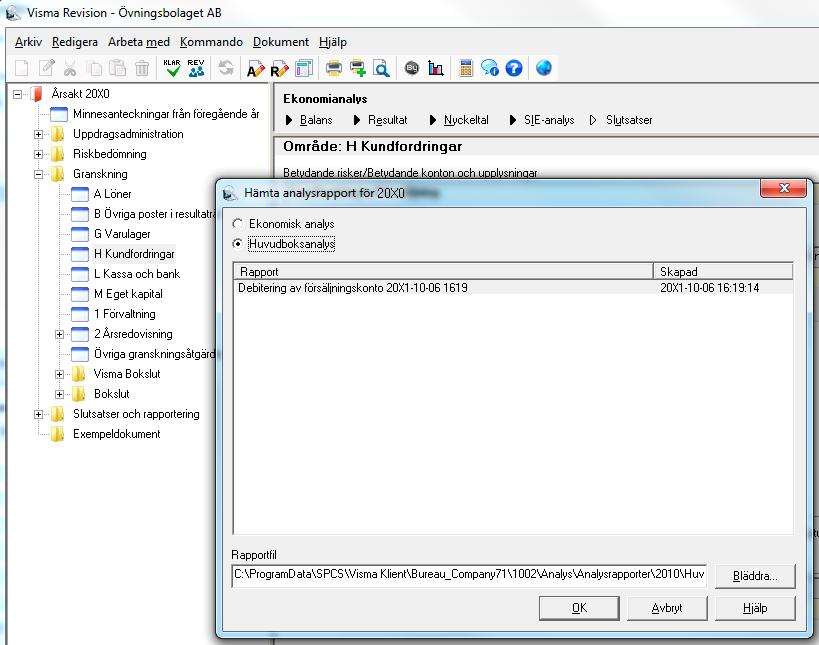The width and height of the screenshot is (819, 645).
Task: Select the Huvudboksanalys radio button
Action: (238, 243)
